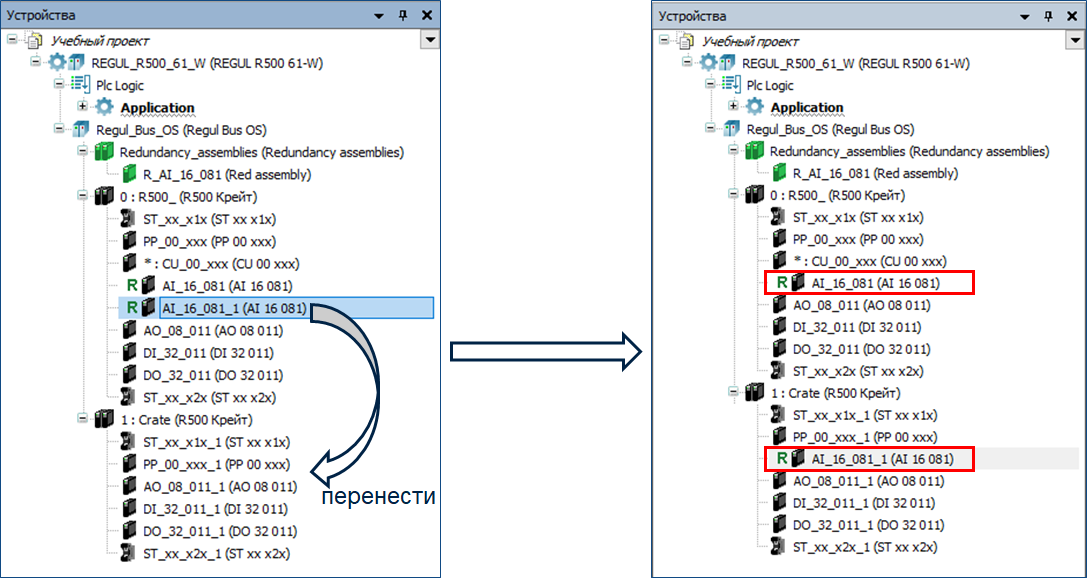
Task: Select AI_16_081_1 under 1 : Crate in right panel
Action: [882, 460]
